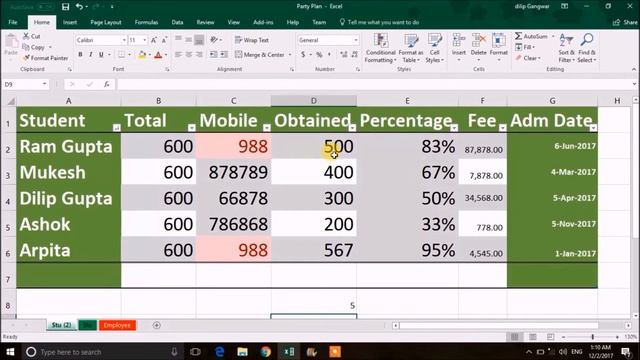Click the Copy command

pyautogui.click(x=34, y=47)
